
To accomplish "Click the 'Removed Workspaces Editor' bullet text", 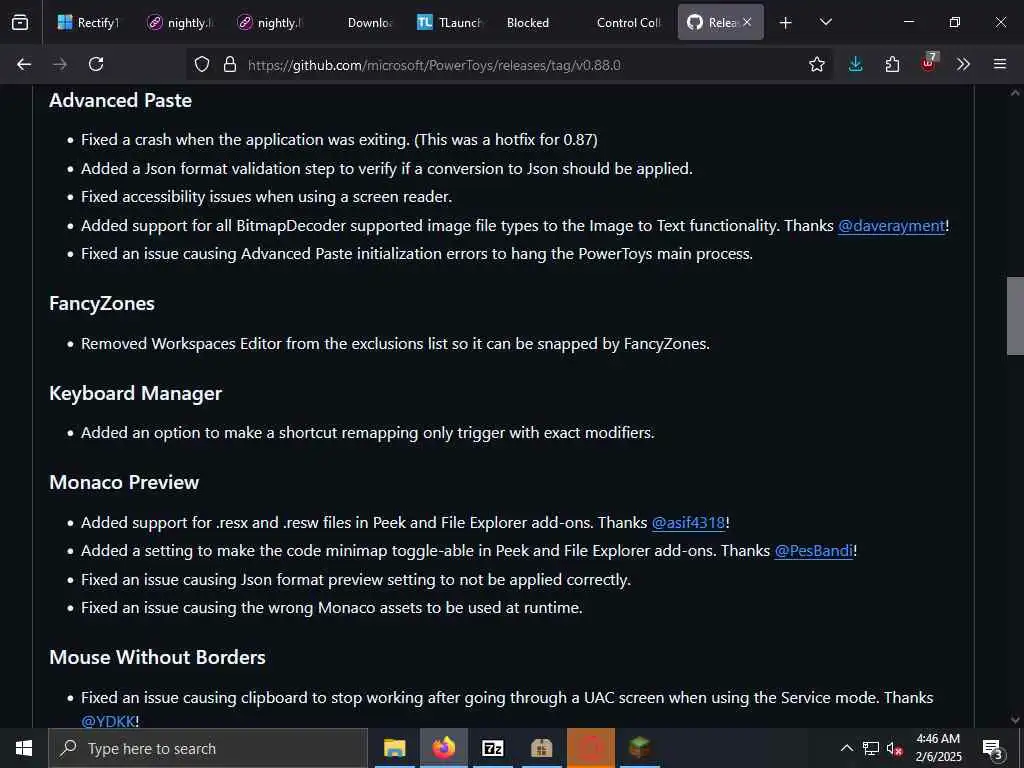I will (x=395, y=344).
